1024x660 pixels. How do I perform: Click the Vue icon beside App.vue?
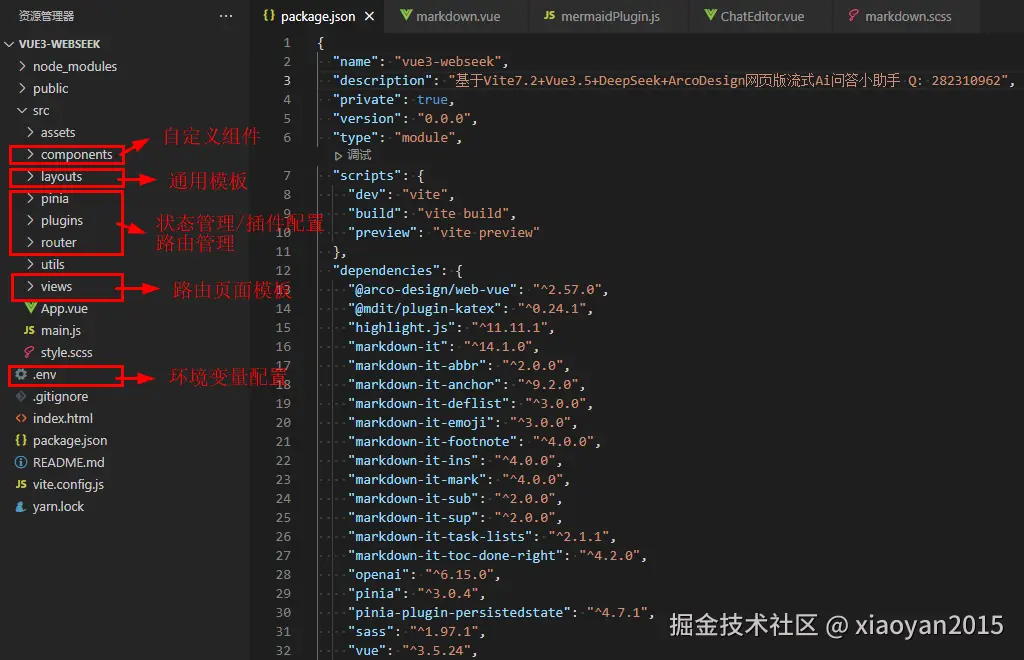pos(30,308)
